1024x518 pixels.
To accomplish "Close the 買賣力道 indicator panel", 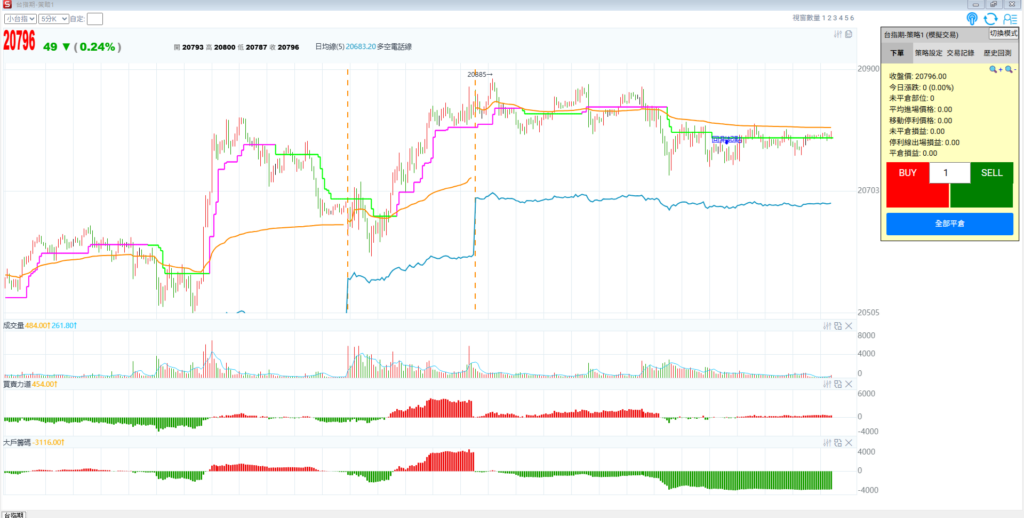I will point(849,384).
